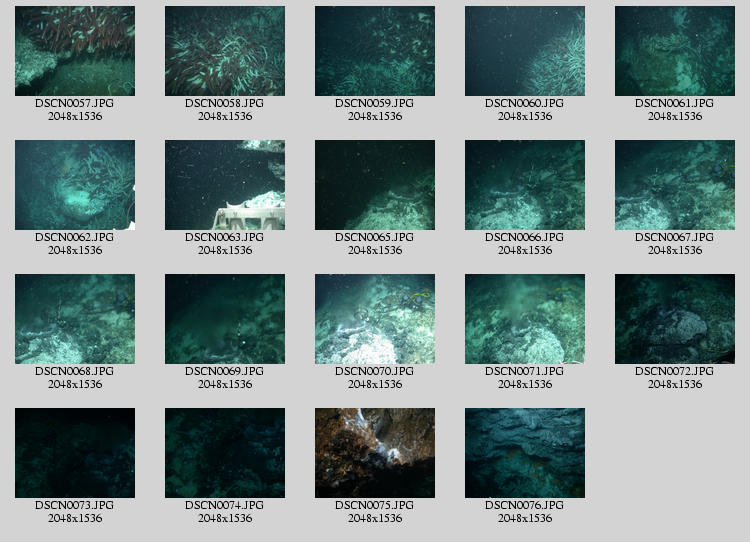Click the DSCN0070.JPG file name text

point(375,371)
